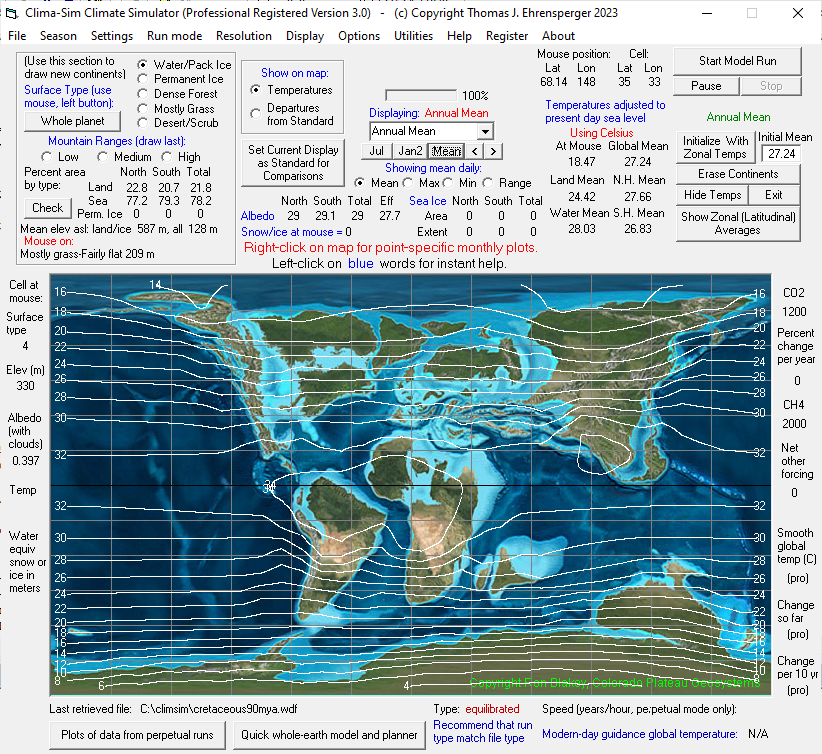Viewport: 822px width, 754px height.
Task: Click the Clima-Sim app icon in title bar
Action: 12,13
